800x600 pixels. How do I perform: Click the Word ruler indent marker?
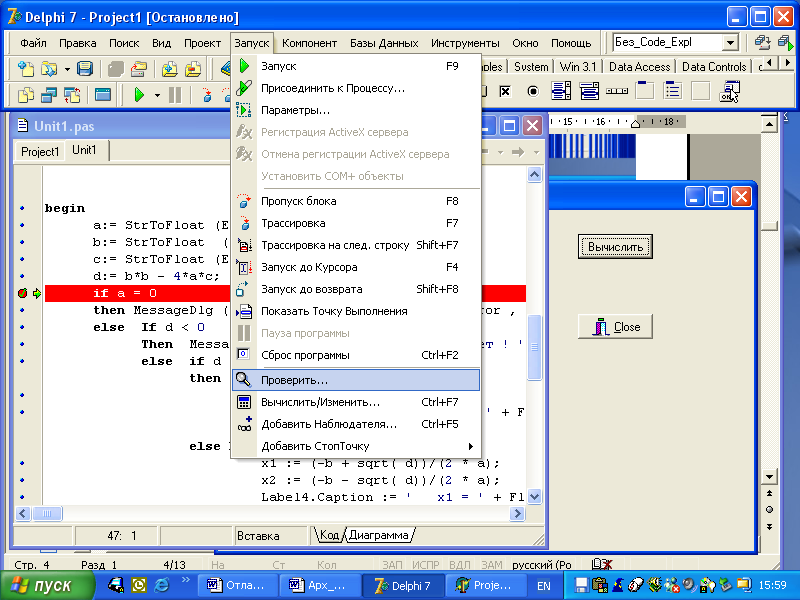click(635, 123)
